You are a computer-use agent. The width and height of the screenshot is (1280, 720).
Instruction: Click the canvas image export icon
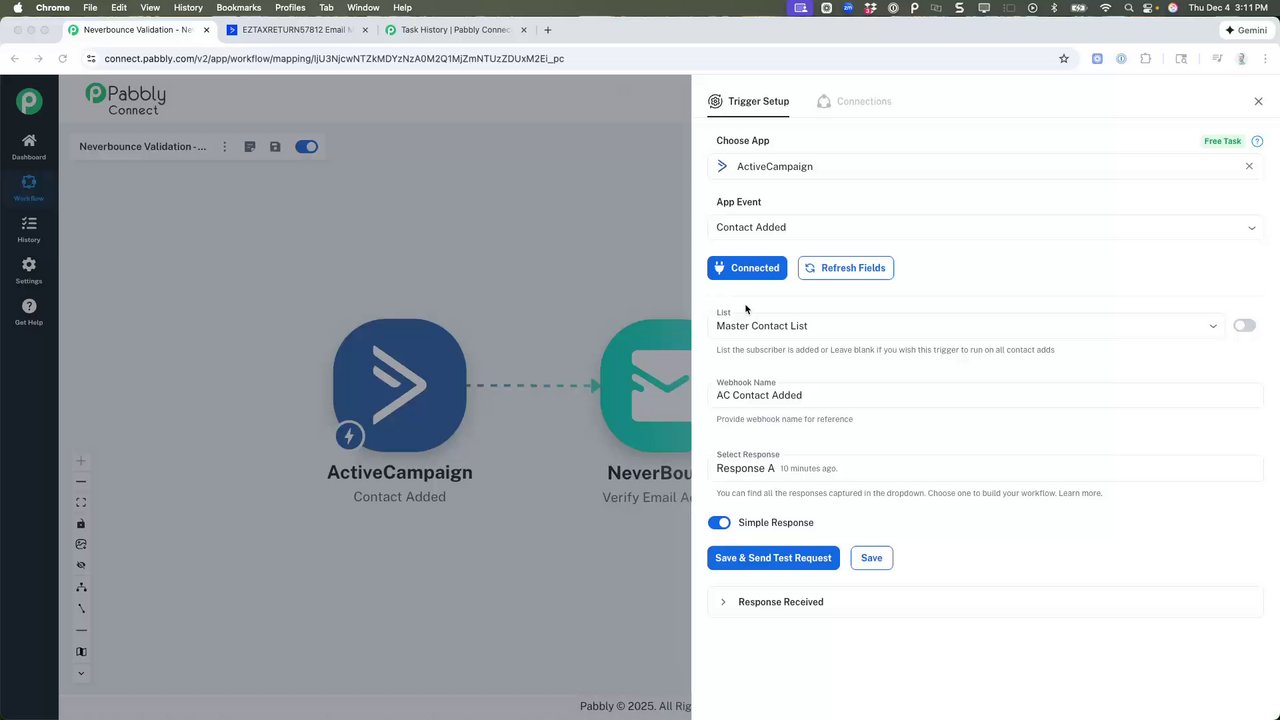[81, 545]
